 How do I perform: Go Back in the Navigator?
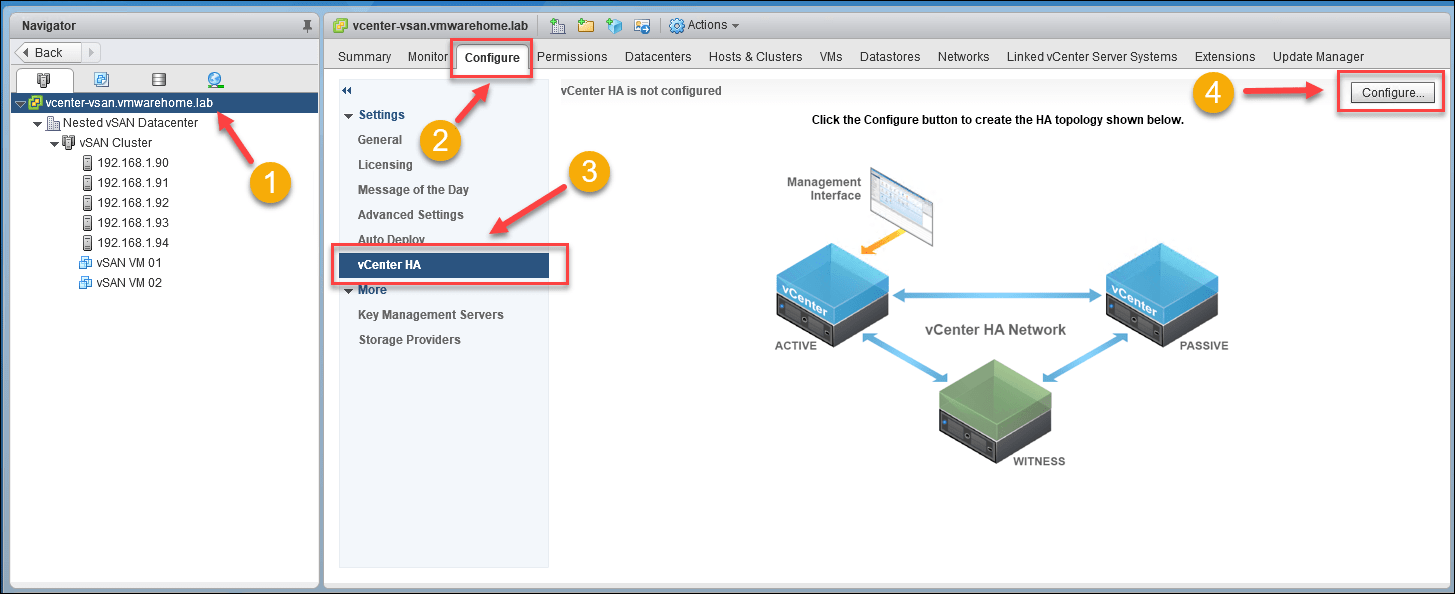[x=49, y=53]
